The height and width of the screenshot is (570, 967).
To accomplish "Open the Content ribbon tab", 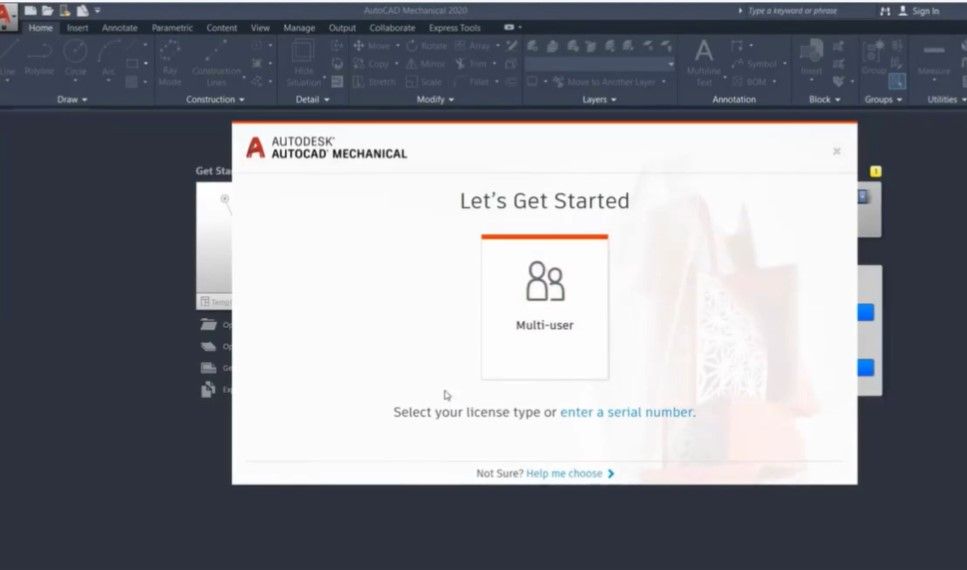I will pyautogui.click(x=222, y=28).
